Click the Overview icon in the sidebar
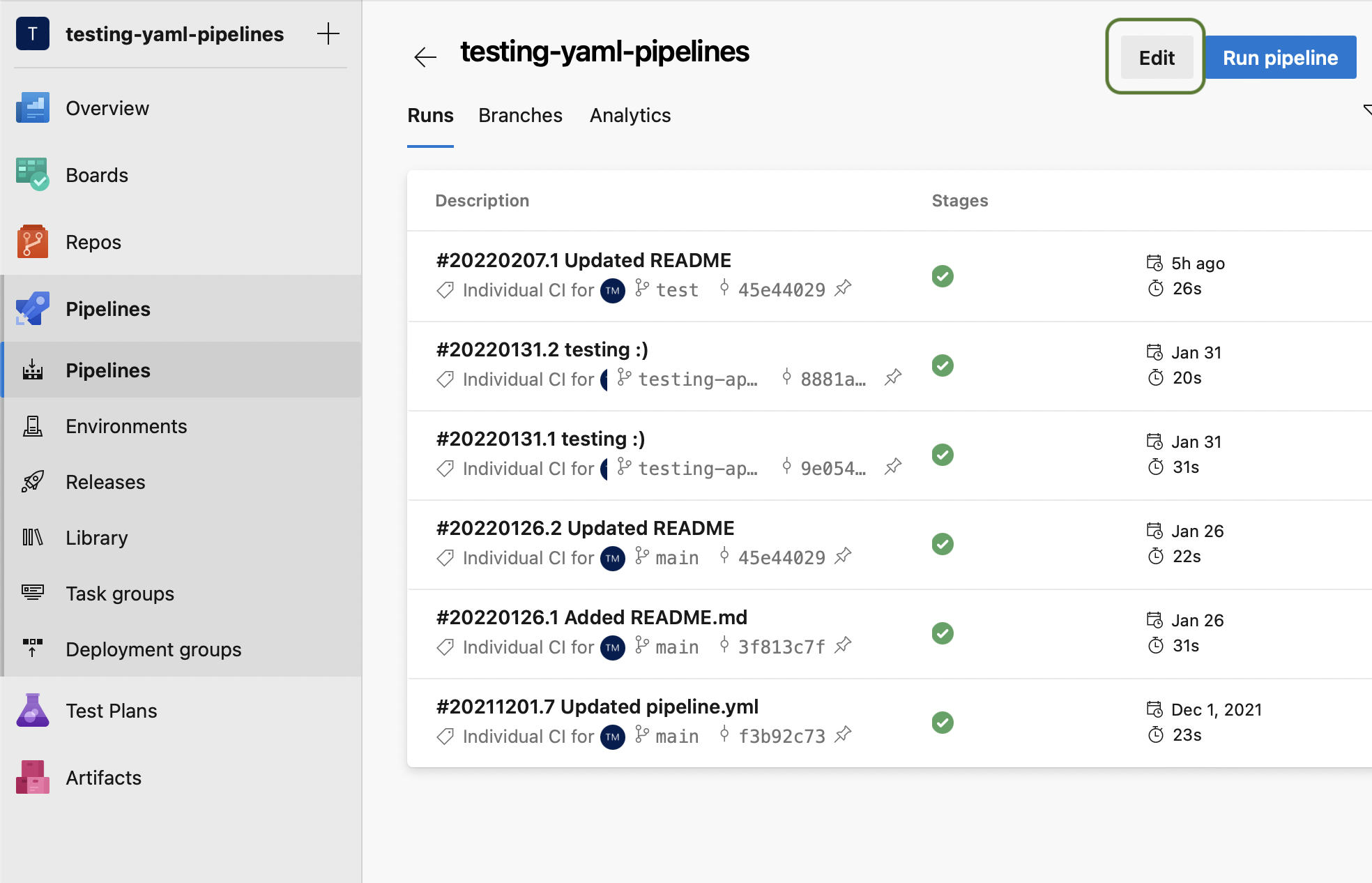The width and height of the screenshot is (1372, 883). tap(32, 108)
